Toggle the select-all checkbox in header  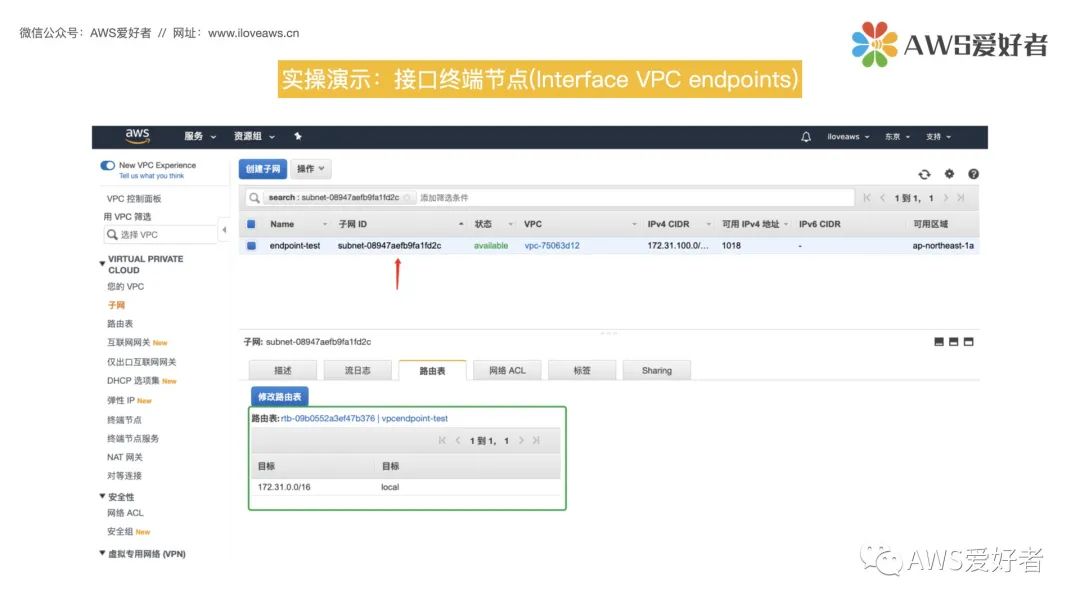251,224
